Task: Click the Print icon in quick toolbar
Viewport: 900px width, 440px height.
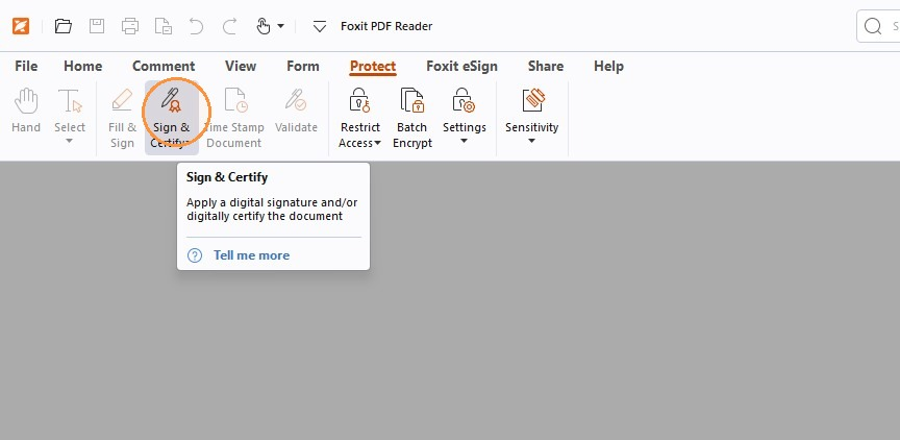Action: [x=130, y=26]
